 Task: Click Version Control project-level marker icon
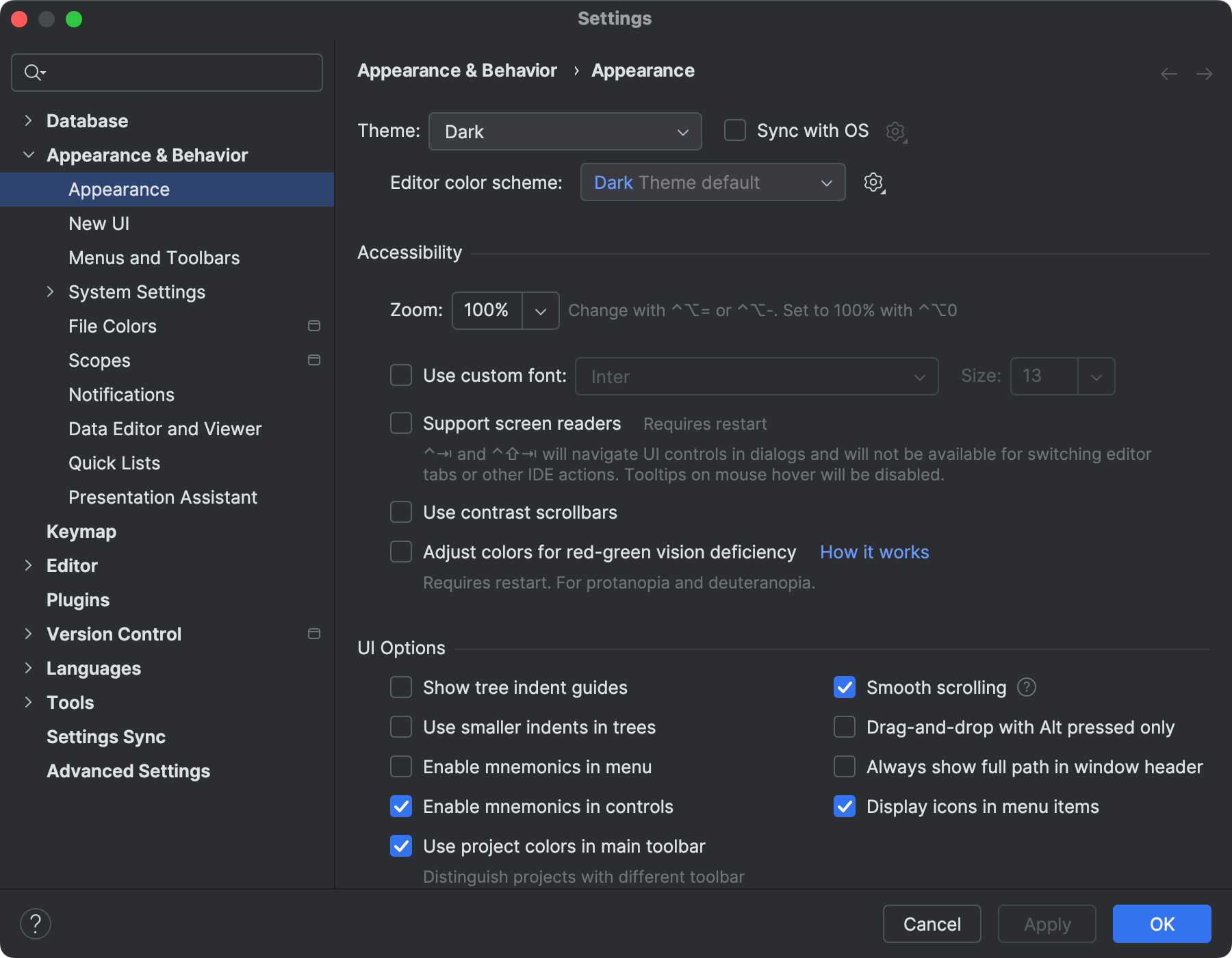[314, 634]
